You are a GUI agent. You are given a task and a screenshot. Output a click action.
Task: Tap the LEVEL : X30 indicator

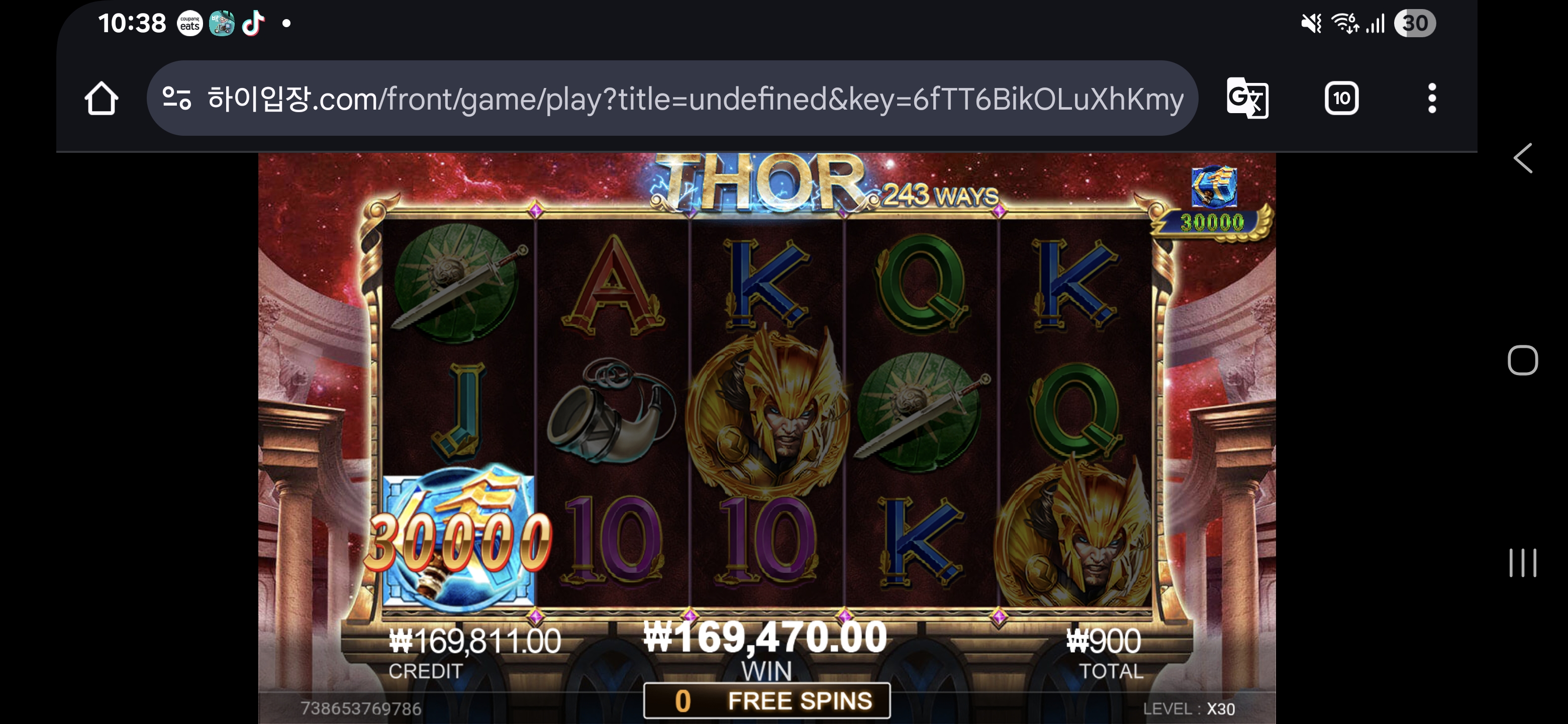click(x=1189, y=709)
